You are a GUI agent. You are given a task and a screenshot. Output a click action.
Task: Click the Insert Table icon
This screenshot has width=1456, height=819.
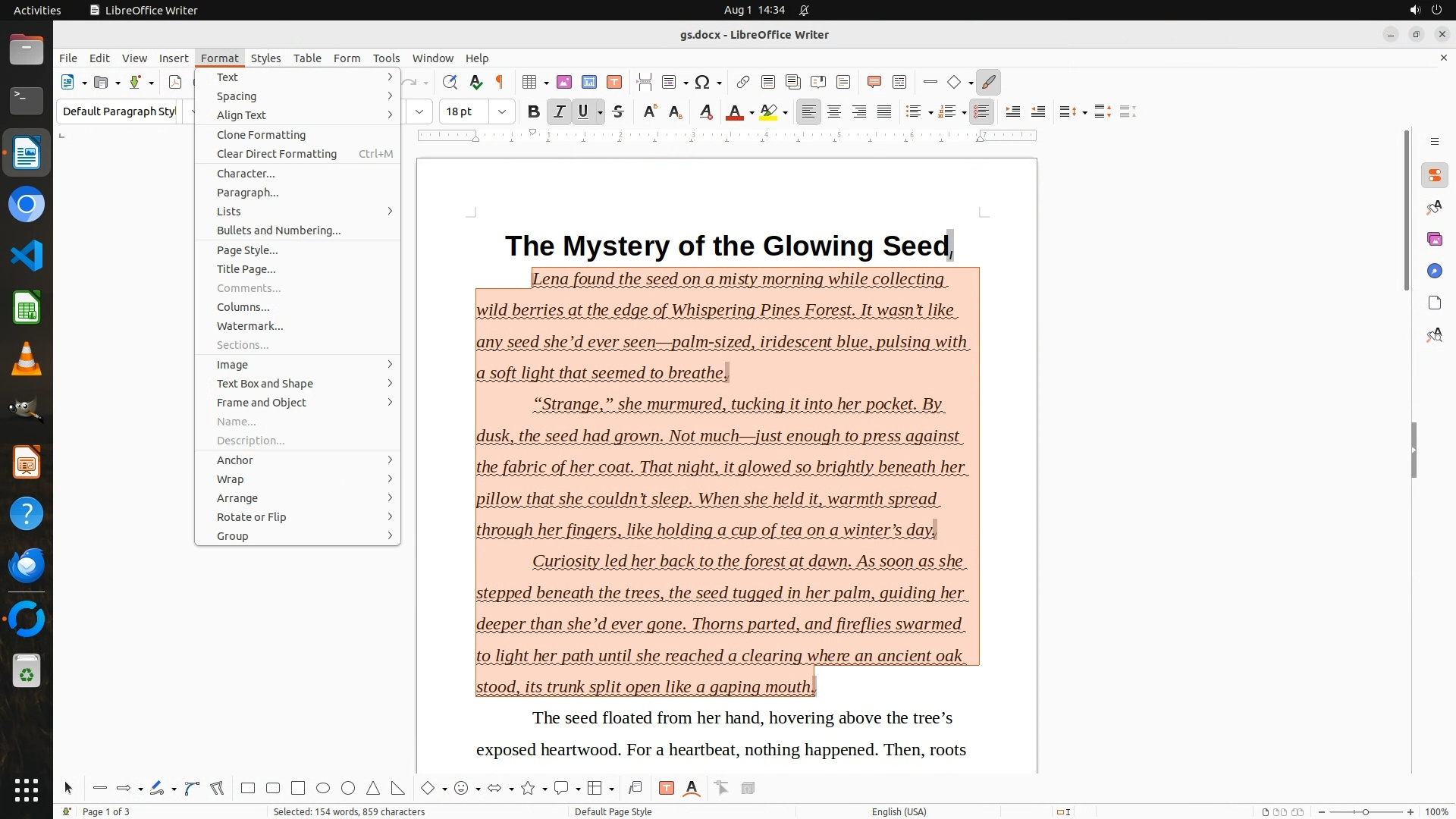(529, 83)
